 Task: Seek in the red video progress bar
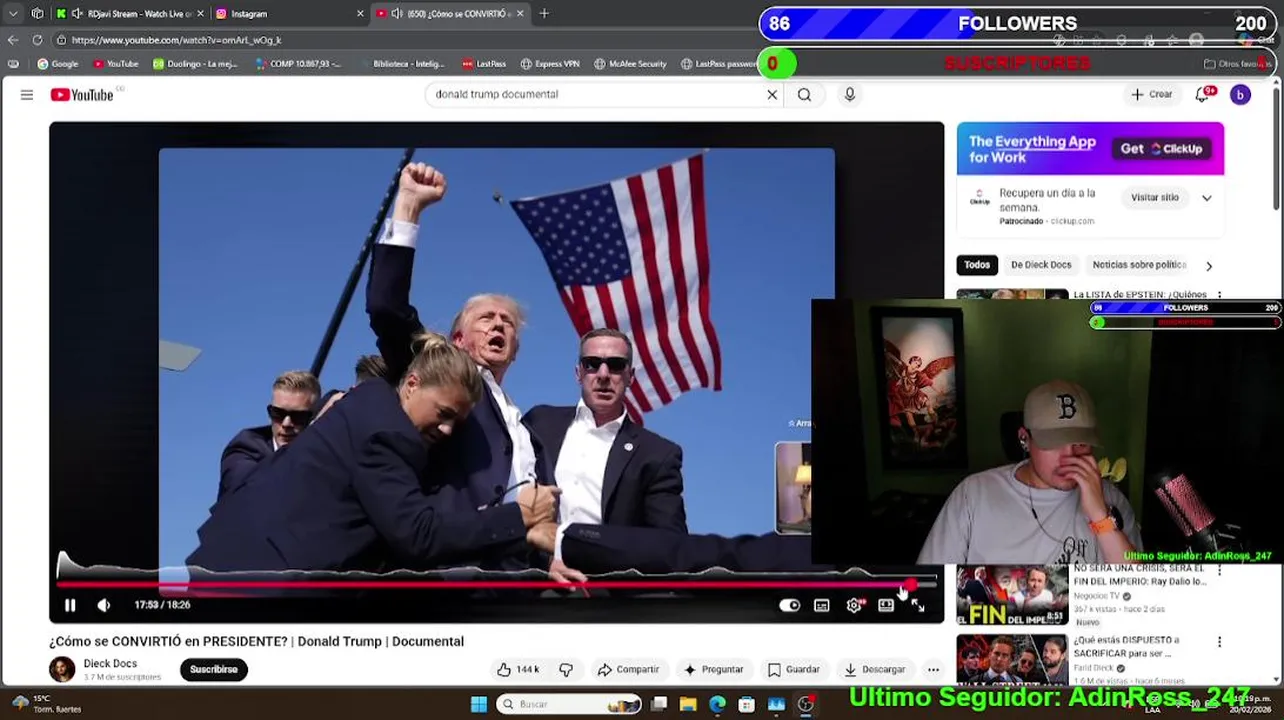point(497,585)
